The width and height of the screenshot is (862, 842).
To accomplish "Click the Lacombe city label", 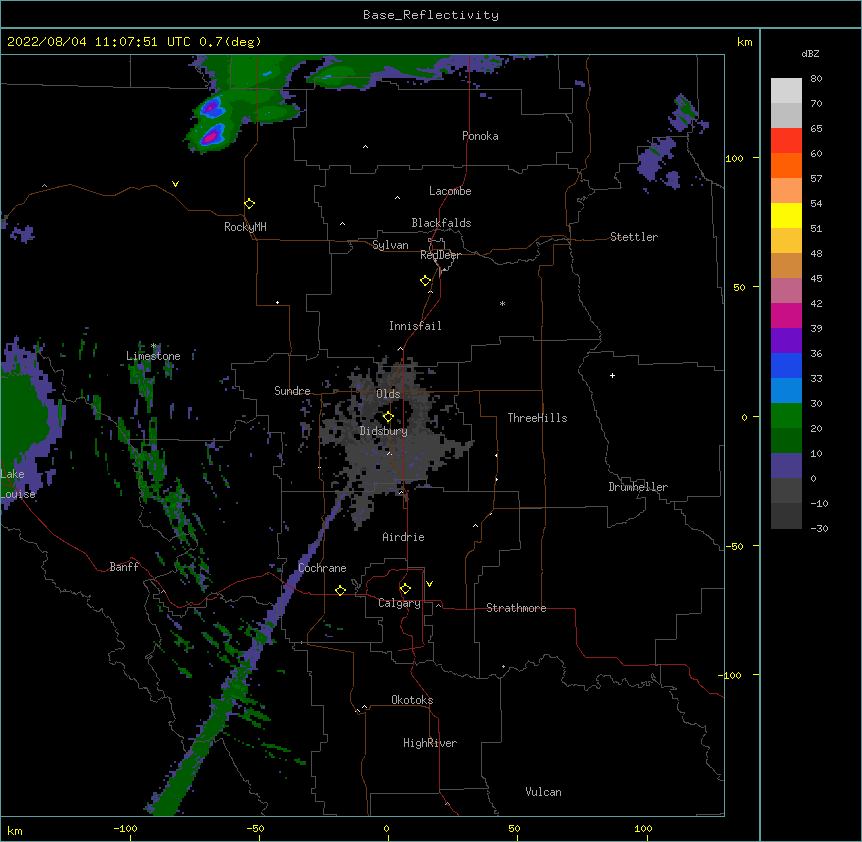I will coord(450,191).
